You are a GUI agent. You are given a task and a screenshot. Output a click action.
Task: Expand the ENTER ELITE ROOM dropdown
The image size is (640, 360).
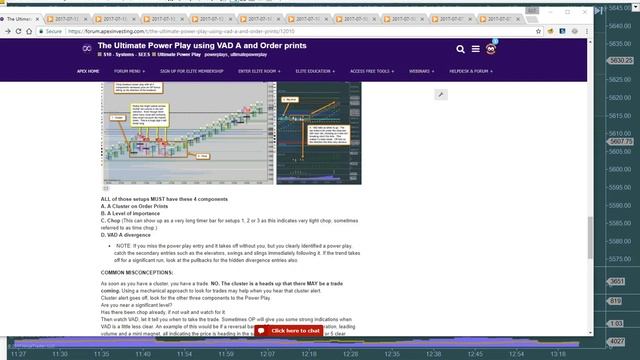point(259,71)
